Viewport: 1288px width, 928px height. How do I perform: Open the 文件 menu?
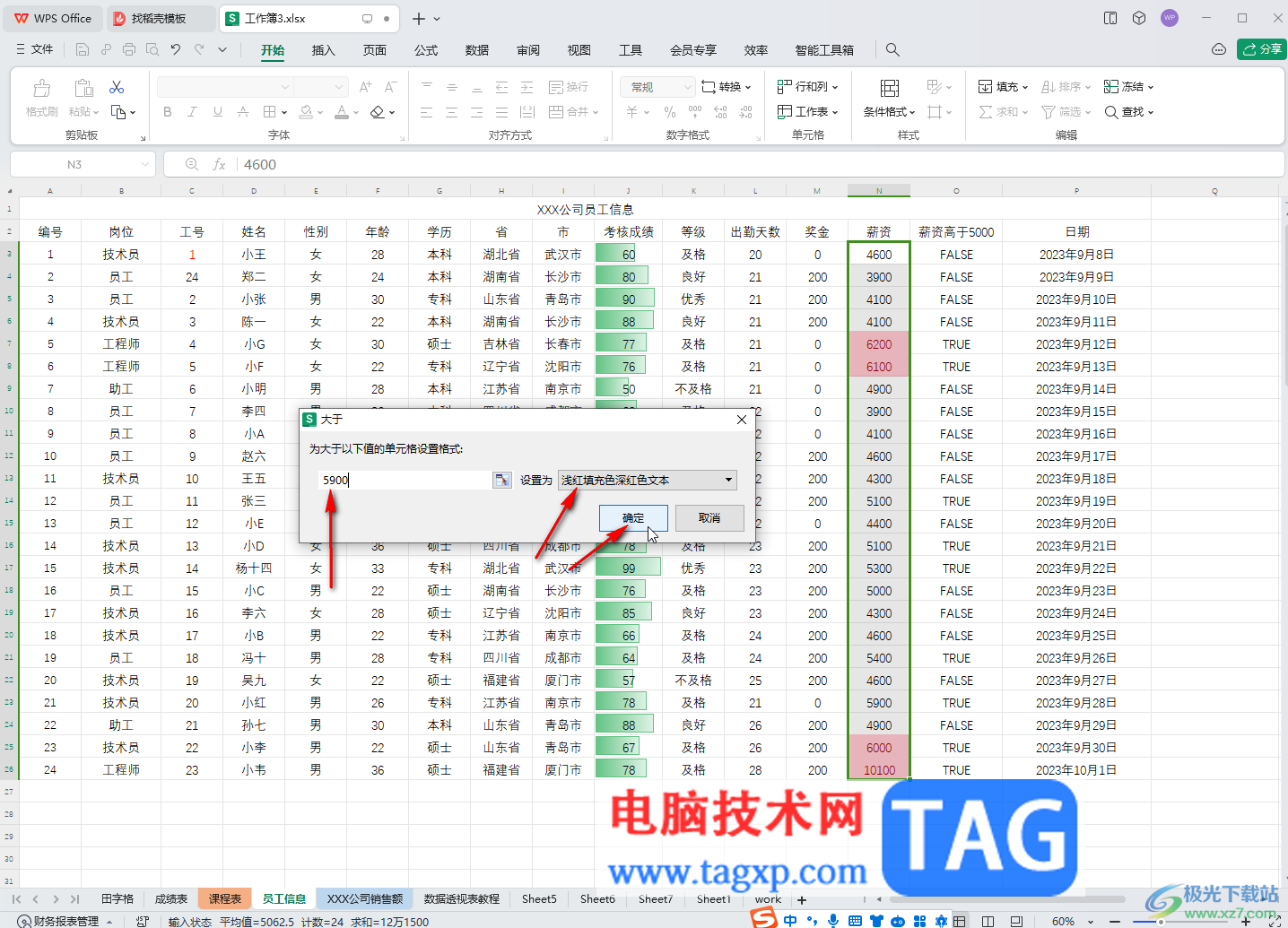pos(35,49)
